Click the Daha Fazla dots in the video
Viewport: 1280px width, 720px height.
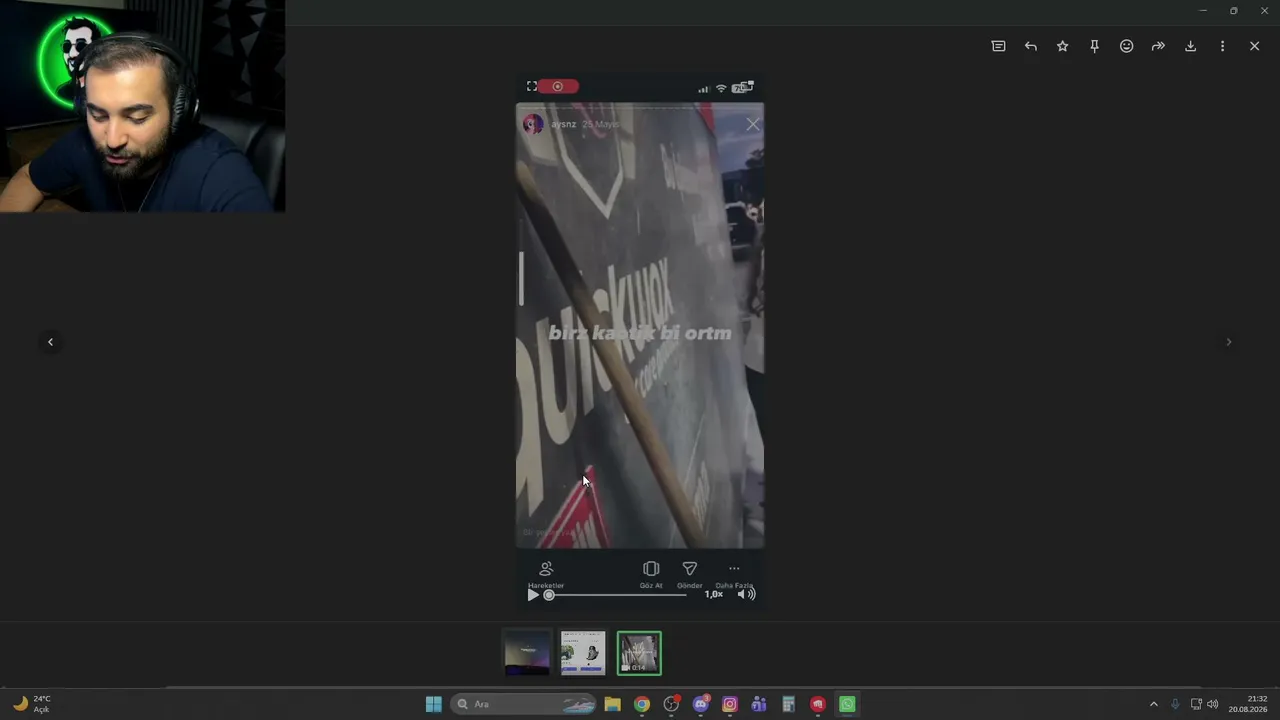pos(734,569)
